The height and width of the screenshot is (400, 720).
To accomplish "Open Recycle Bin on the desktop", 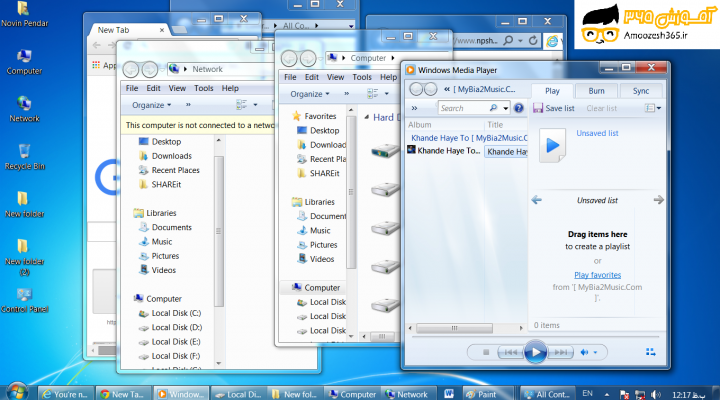I will 24,157.
